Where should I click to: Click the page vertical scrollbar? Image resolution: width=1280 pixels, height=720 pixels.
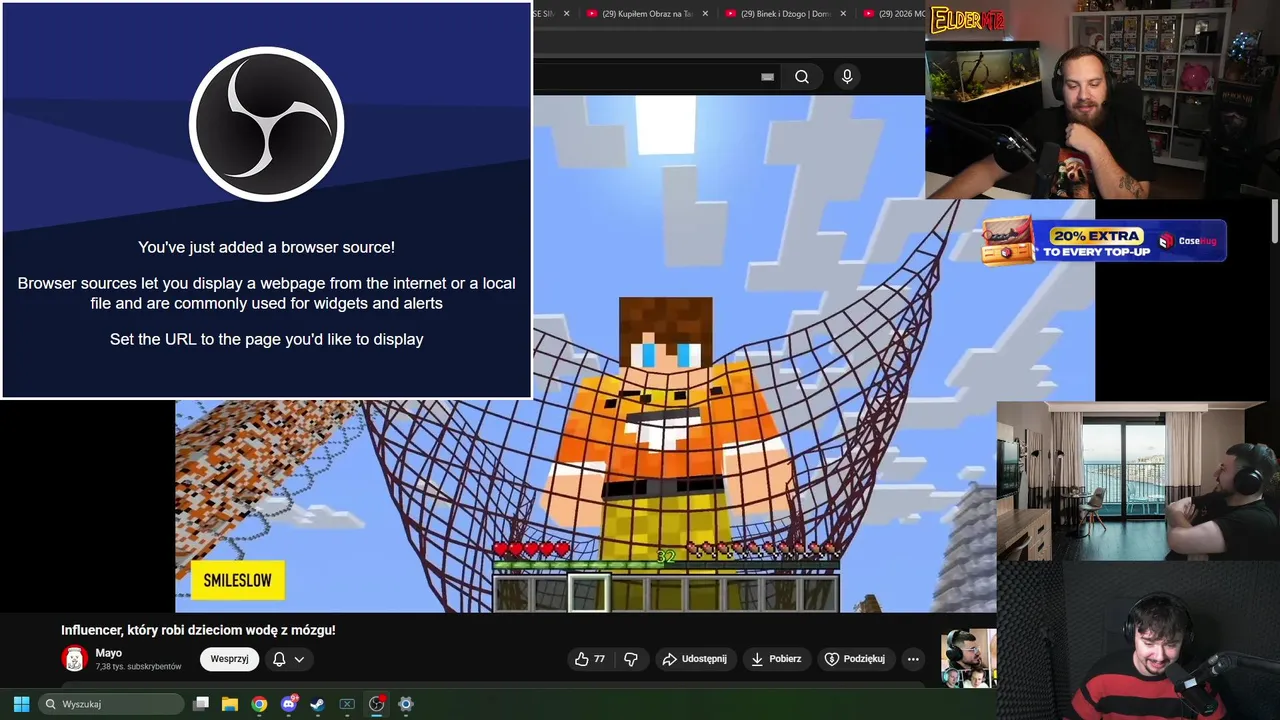(1275, 220)
